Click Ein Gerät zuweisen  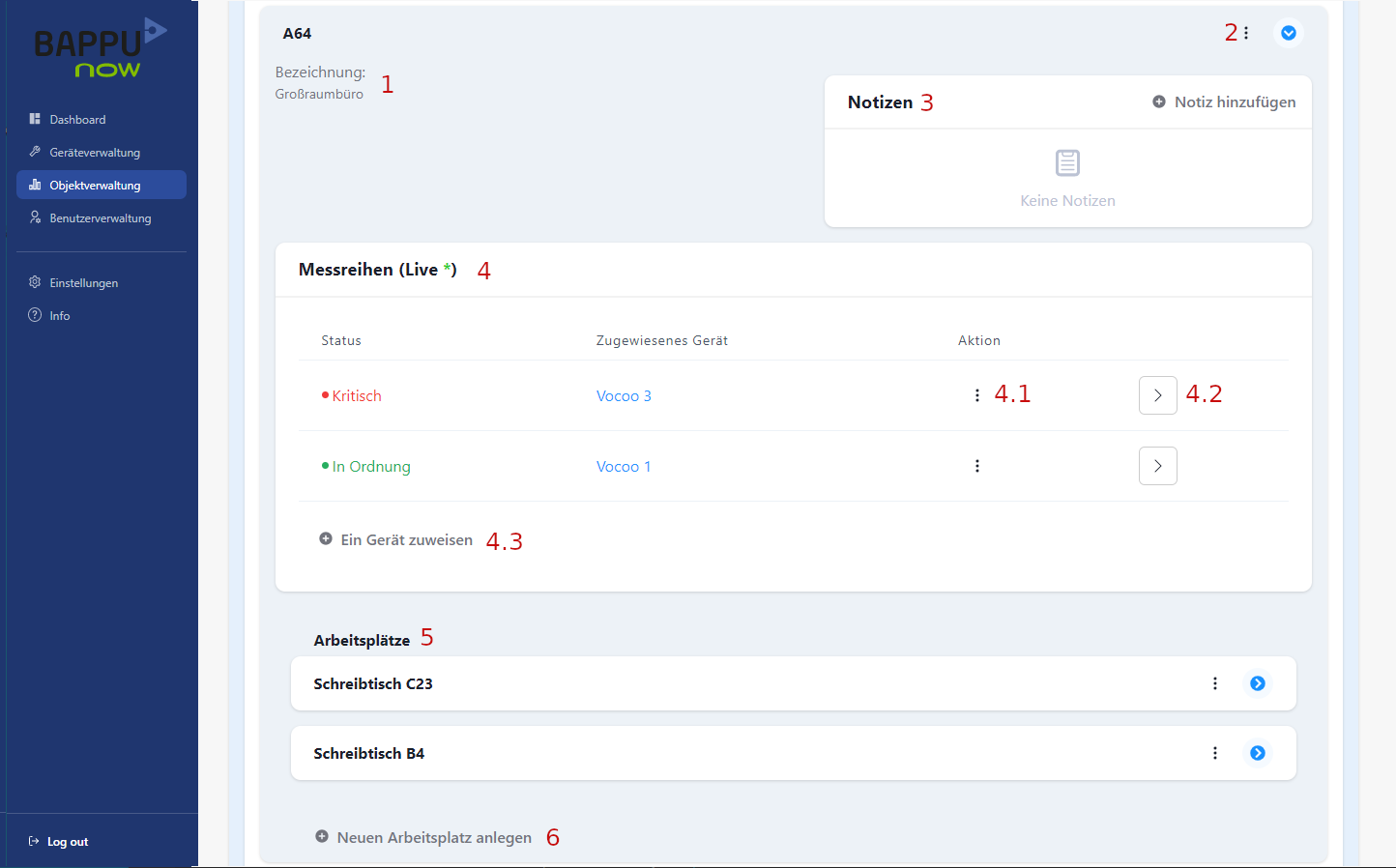396,539
